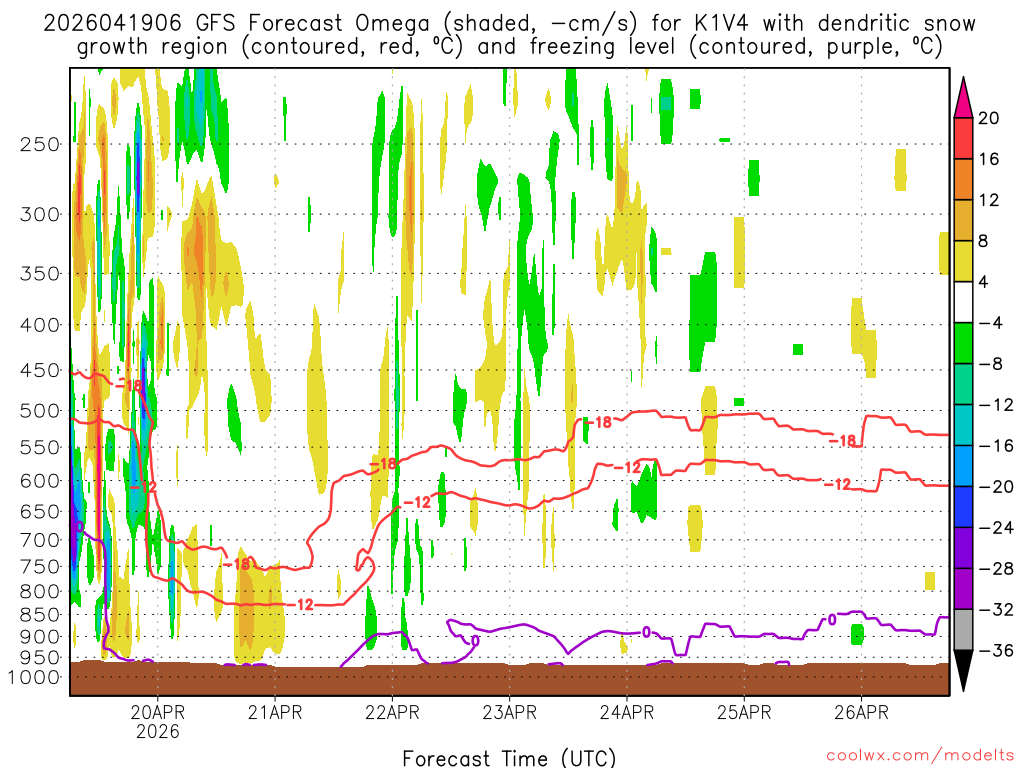
Task: Click the black arrow tip at the colorbar bottom
Action: [x=963, y=671]
